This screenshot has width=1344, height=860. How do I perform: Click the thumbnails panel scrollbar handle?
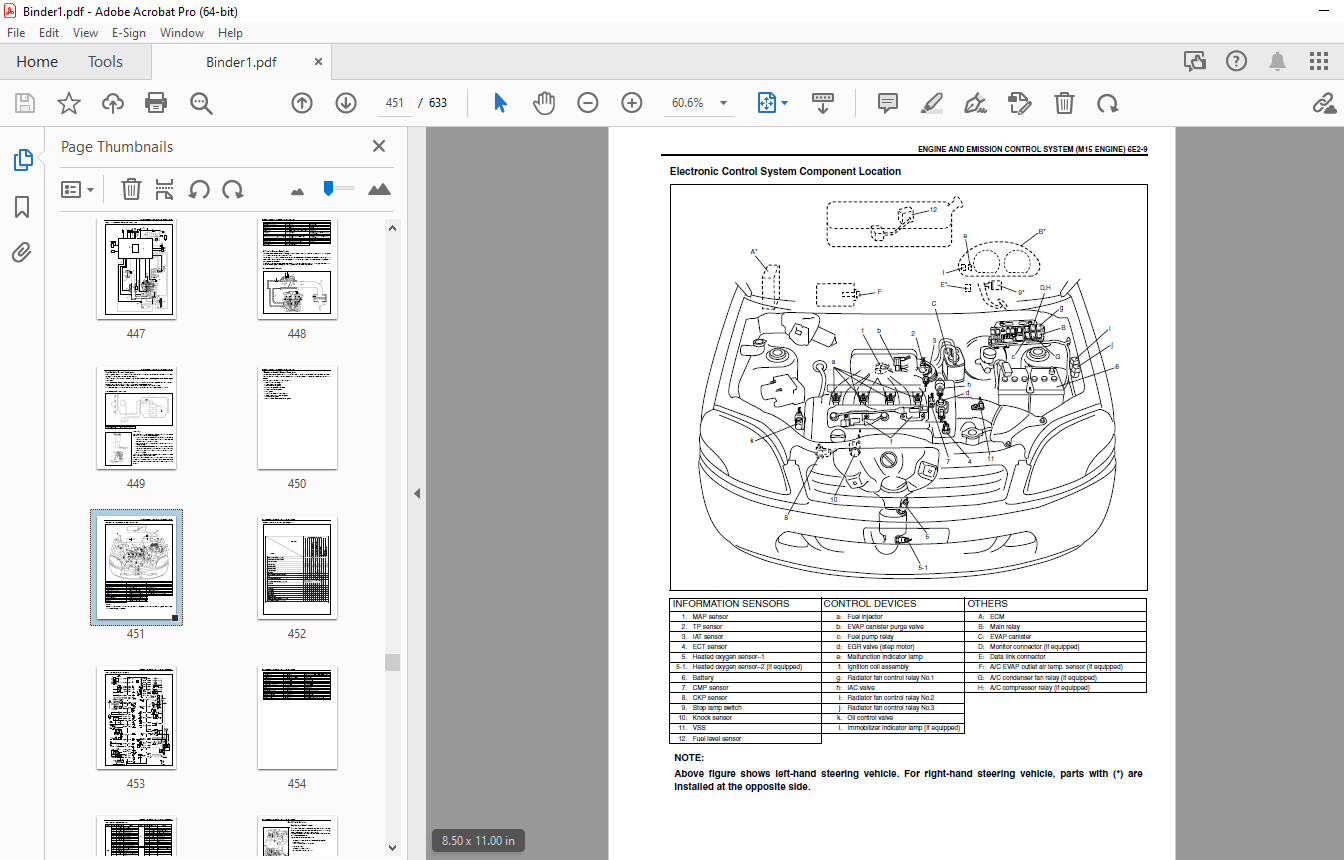[x=393, y=662]
